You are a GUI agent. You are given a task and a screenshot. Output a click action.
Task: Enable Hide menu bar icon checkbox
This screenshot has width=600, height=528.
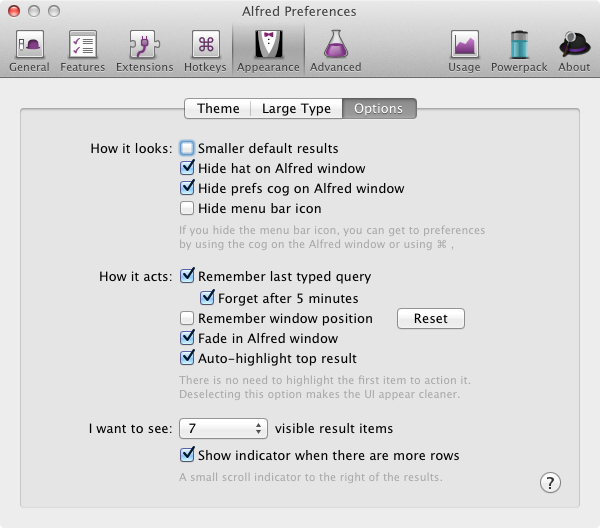(187, 208)
